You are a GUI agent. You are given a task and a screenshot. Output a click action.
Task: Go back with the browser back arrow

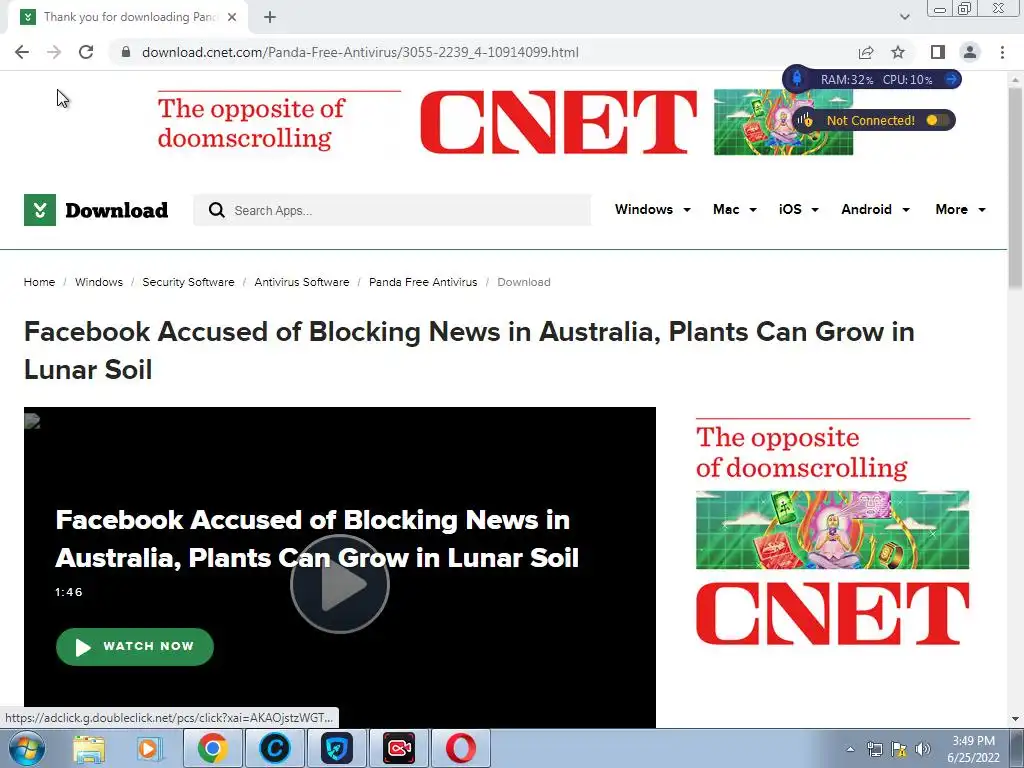[22, 52]
